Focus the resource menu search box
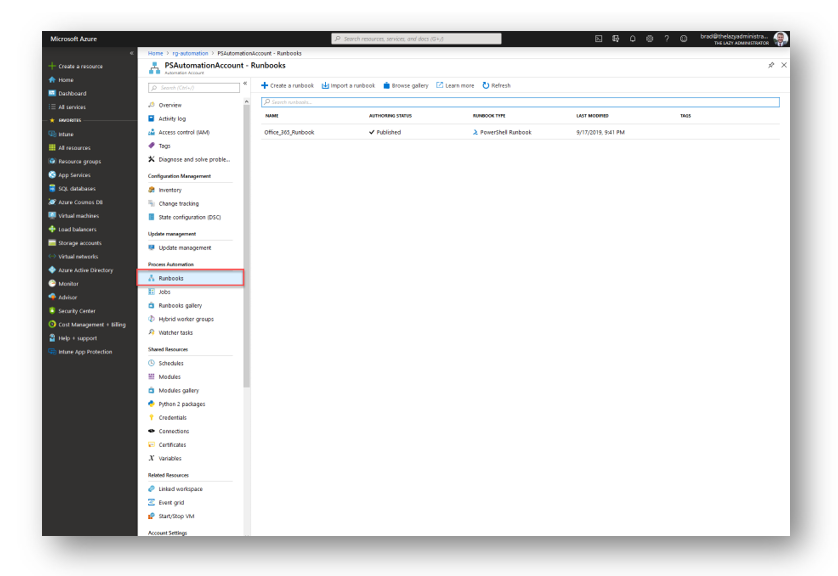 tap(194, 88)
